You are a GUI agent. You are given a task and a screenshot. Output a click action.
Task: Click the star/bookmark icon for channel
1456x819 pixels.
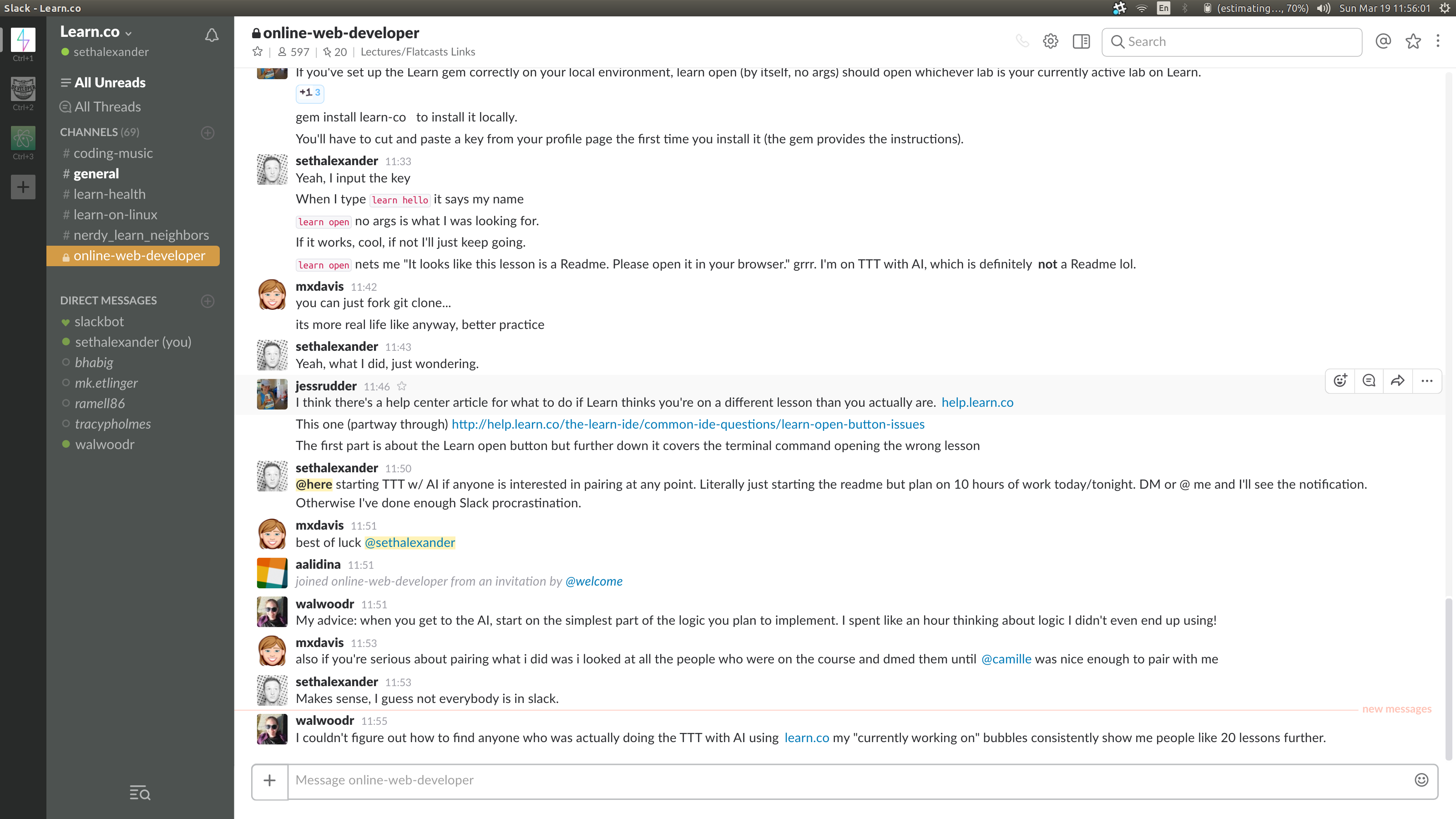click(257, 52)
